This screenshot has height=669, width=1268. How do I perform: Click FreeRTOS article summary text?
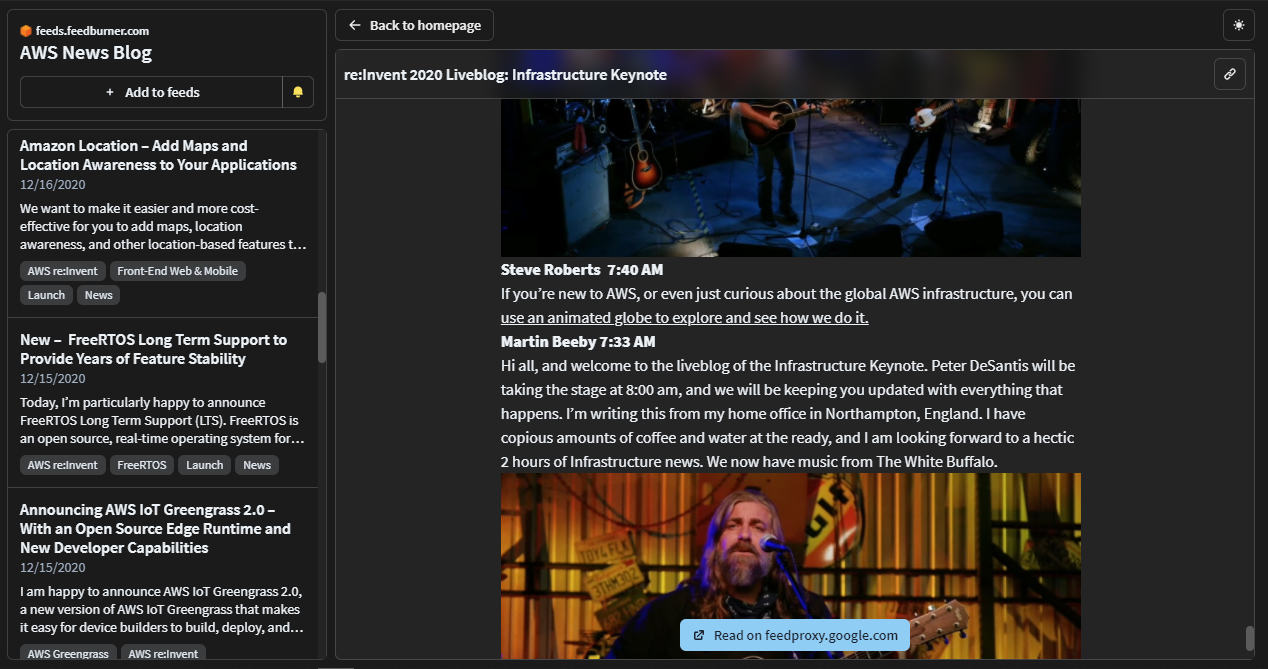[x=163, y=420]
